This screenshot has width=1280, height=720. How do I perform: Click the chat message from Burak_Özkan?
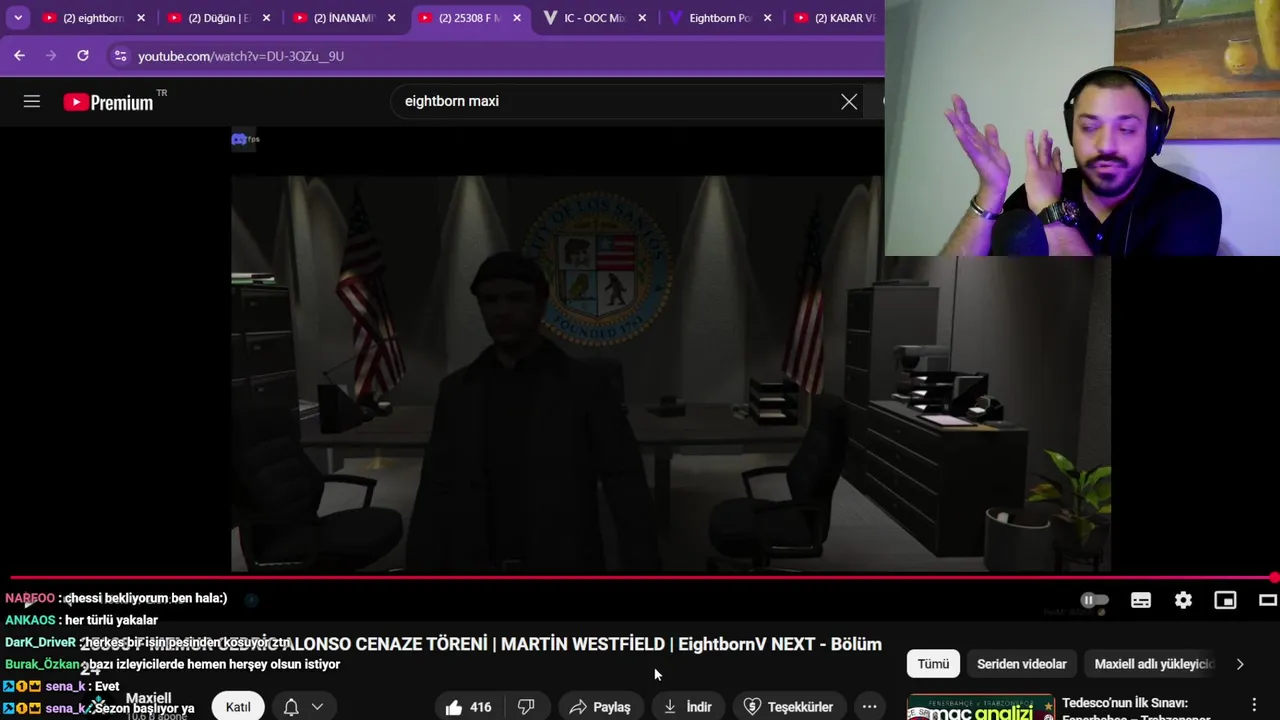172,664
